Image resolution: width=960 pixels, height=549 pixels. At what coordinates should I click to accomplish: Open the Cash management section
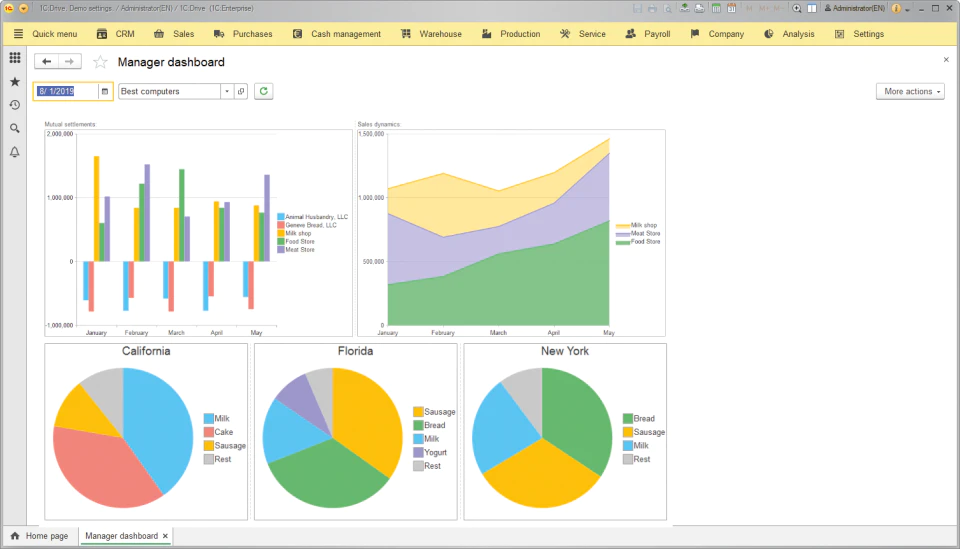pos(337,34)
